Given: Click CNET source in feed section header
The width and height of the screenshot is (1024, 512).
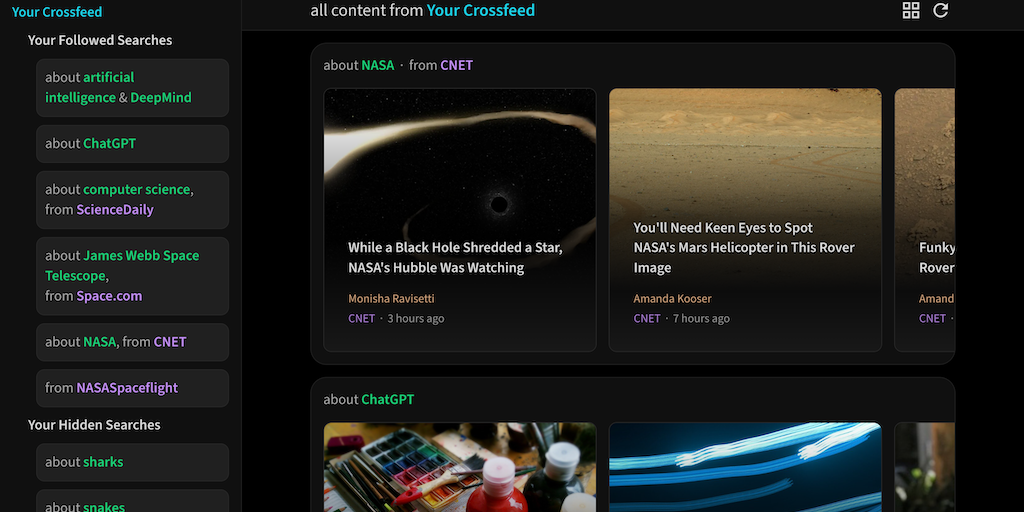Looking at the screenshot, I should (456, 65).
